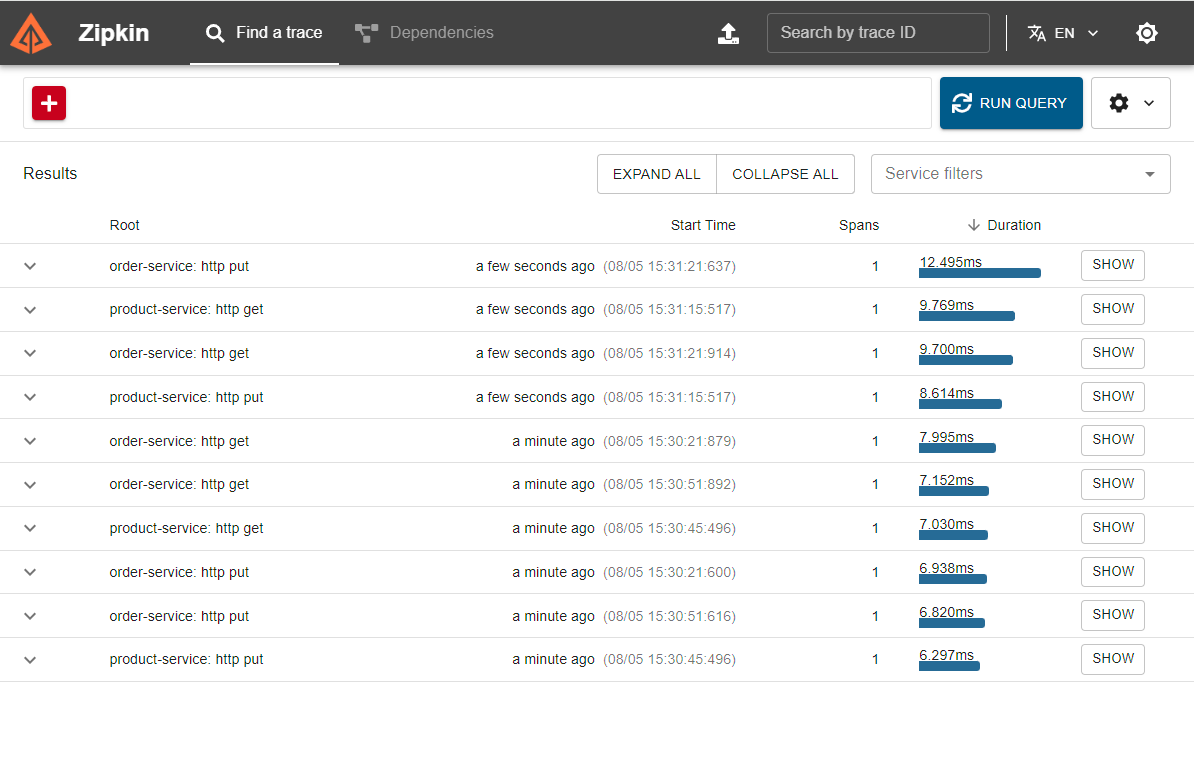Screen dimensions: 1194x778
Task: Click timestamp 08/05 15:30:21:600
Action: [x=669, y=572]
